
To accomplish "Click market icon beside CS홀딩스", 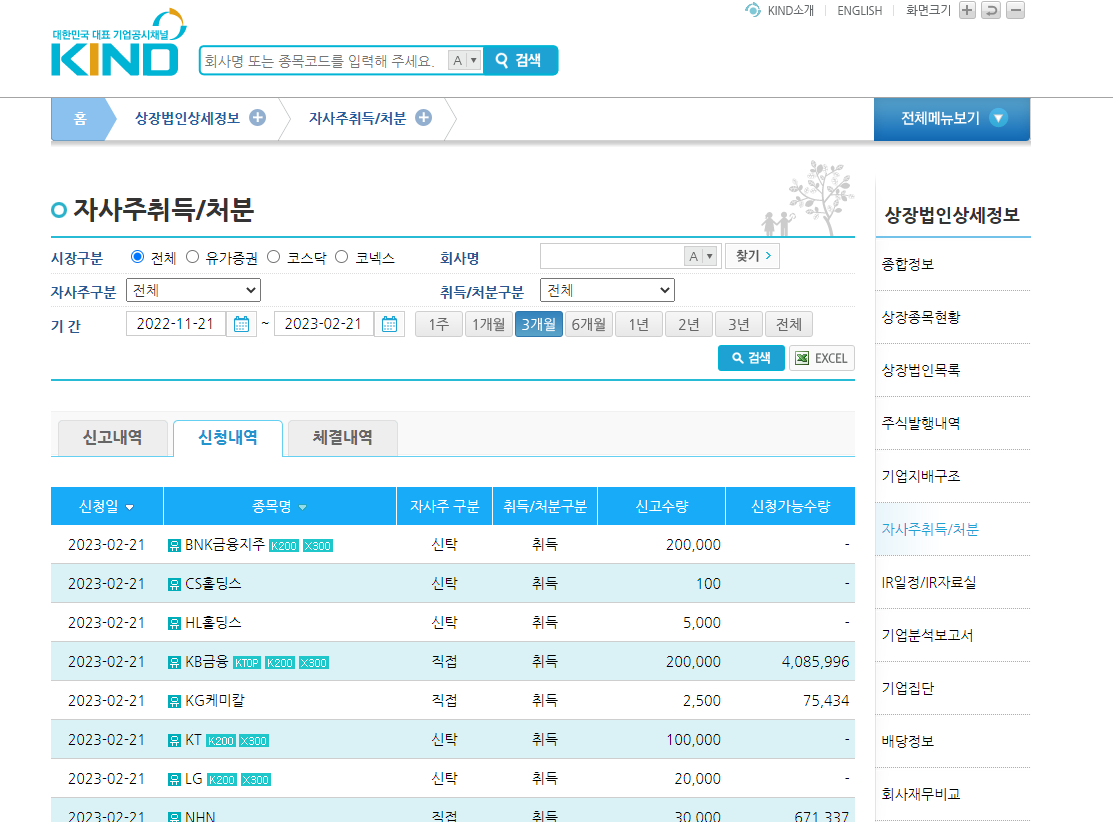I will (x=174, y=585).
